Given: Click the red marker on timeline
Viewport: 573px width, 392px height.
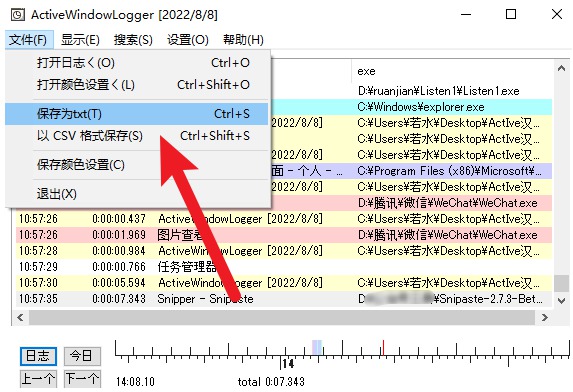Looking at the screenshot, I should pyautogui.click(x=383, y=347).
